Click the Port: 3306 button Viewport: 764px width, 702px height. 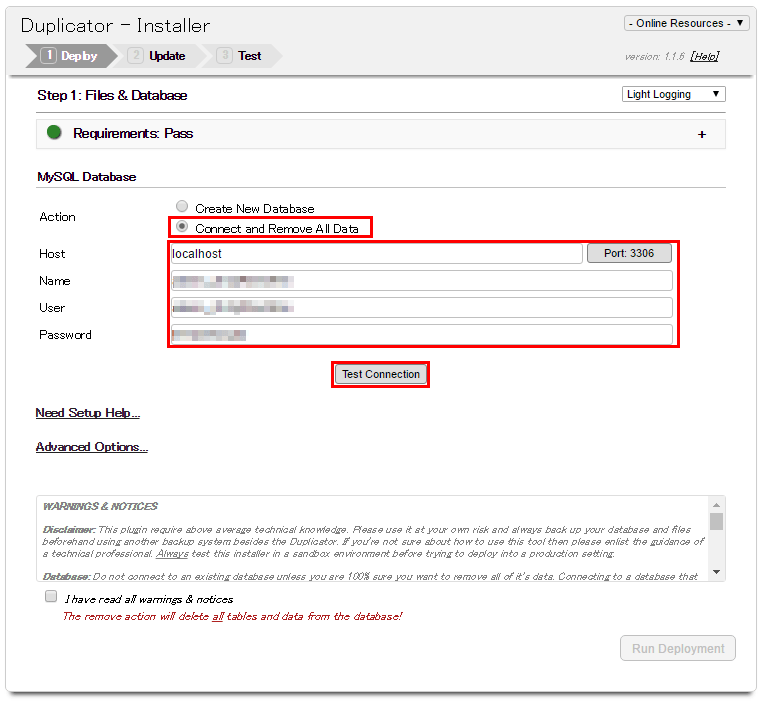pos(629,253)
